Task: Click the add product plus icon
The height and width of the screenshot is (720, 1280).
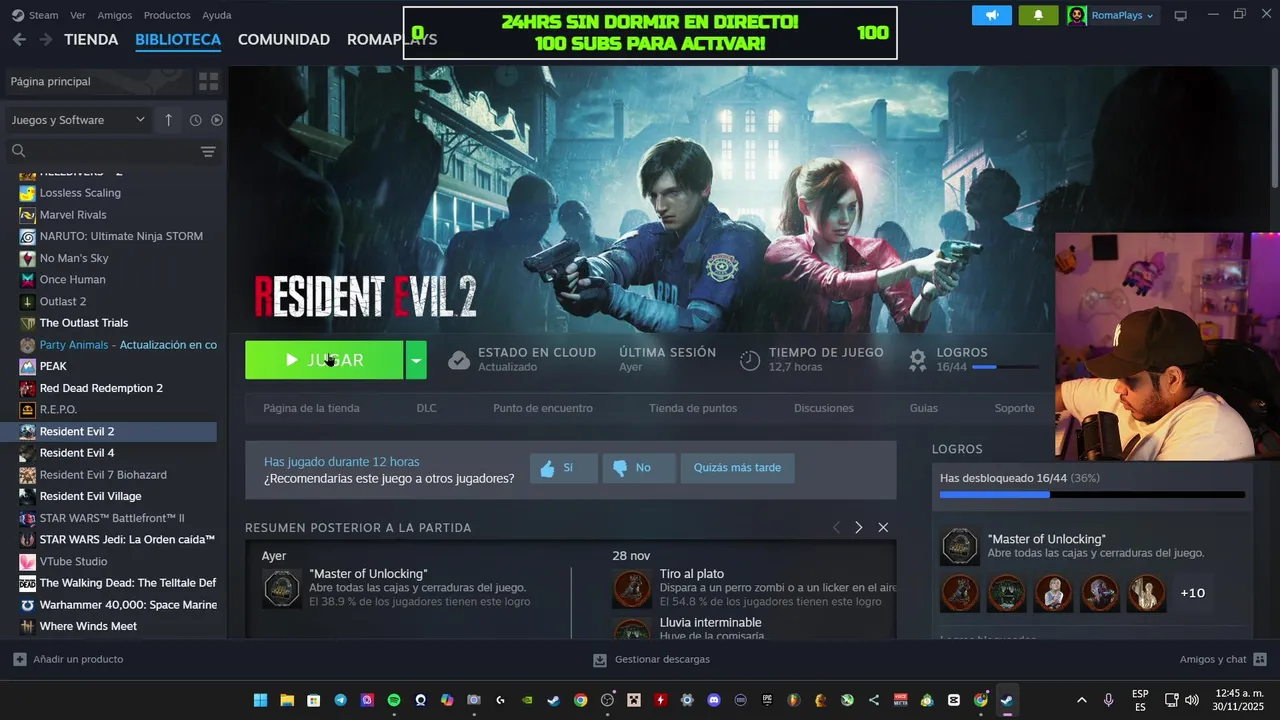Action: (x=20, y=659)
